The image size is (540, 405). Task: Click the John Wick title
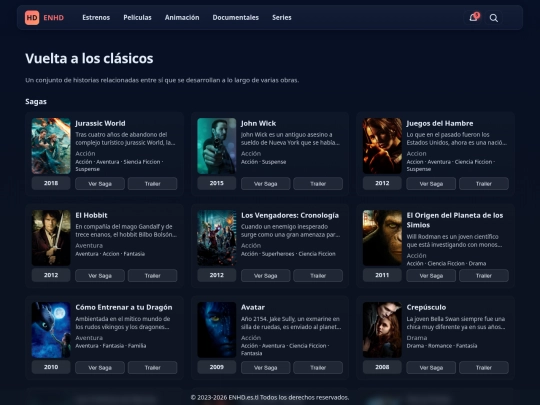(x=258, y=123)
